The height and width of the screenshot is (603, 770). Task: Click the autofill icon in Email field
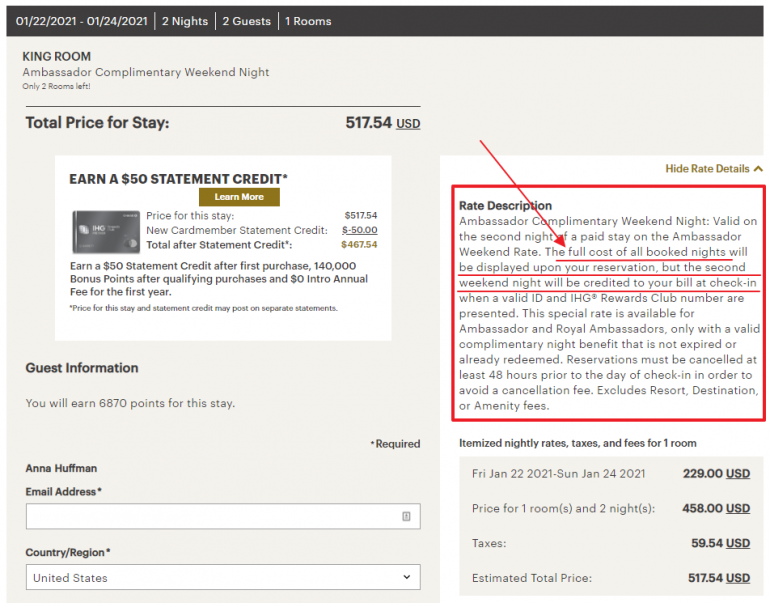(406, 516)
